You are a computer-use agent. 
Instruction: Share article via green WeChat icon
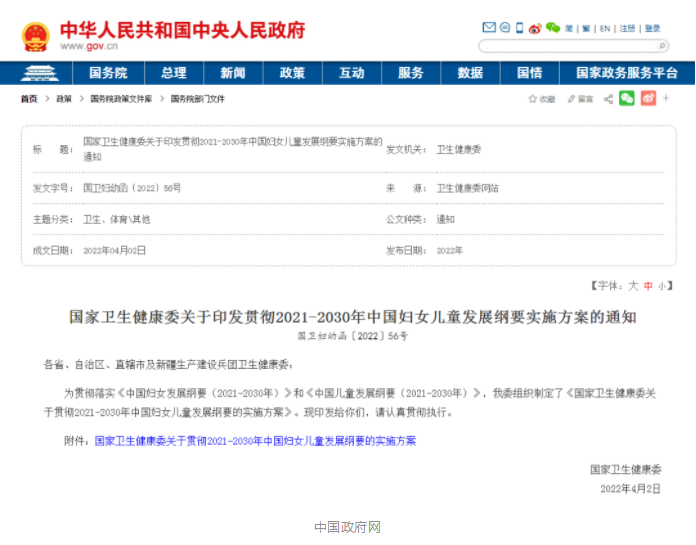point(627,98)
